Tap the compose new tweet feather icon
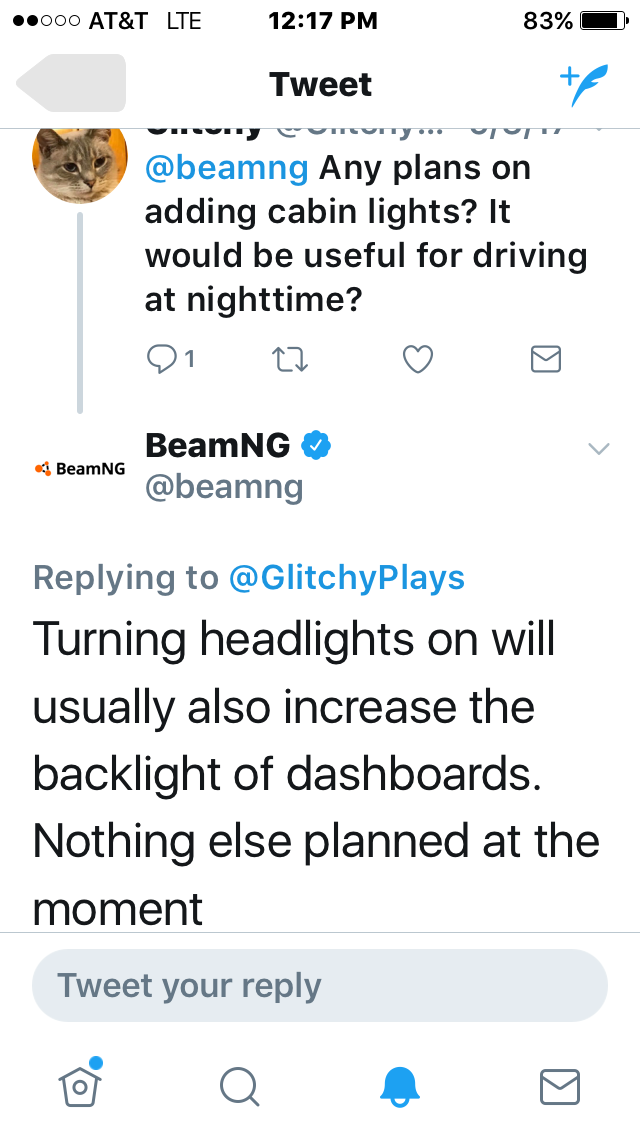Viewport: 640px width, 1136px height. [583, 85]
